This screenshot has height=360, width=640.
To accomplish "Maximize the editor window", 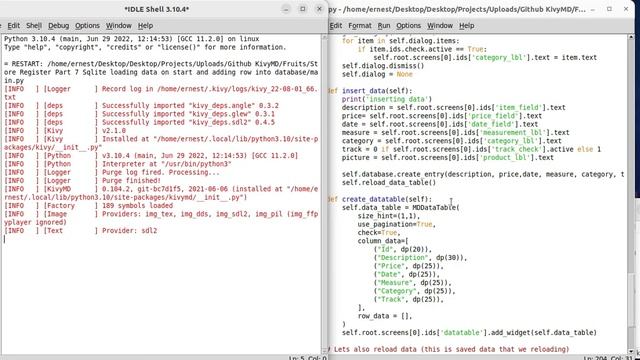I will (609, 9).
